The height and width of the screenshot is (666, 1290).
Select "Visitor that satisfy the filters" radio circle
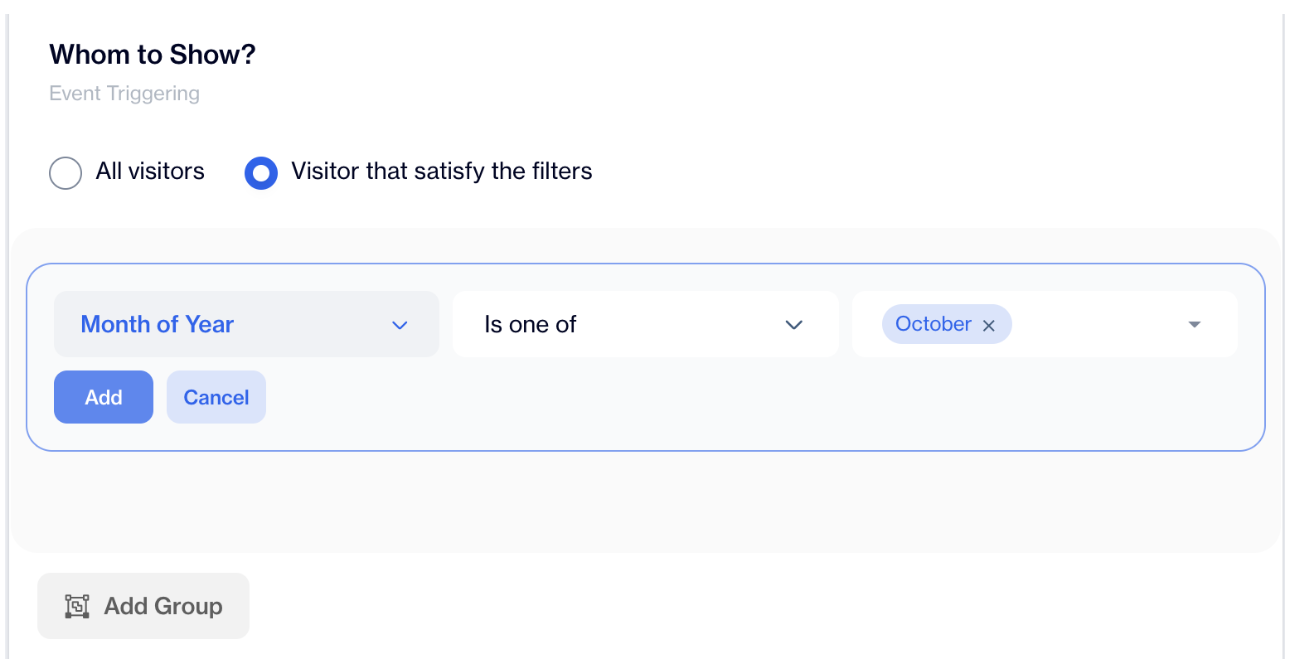tap(261, 173)
